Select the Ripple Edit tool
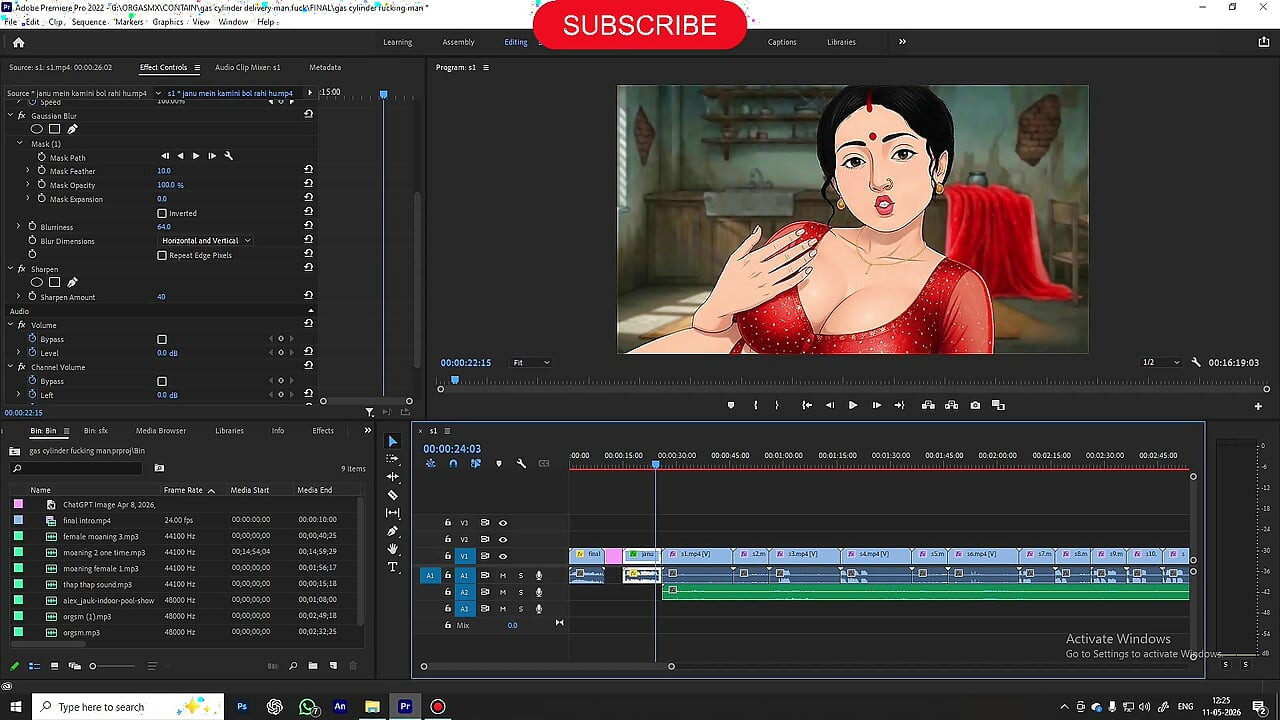 tap(392, 477)
